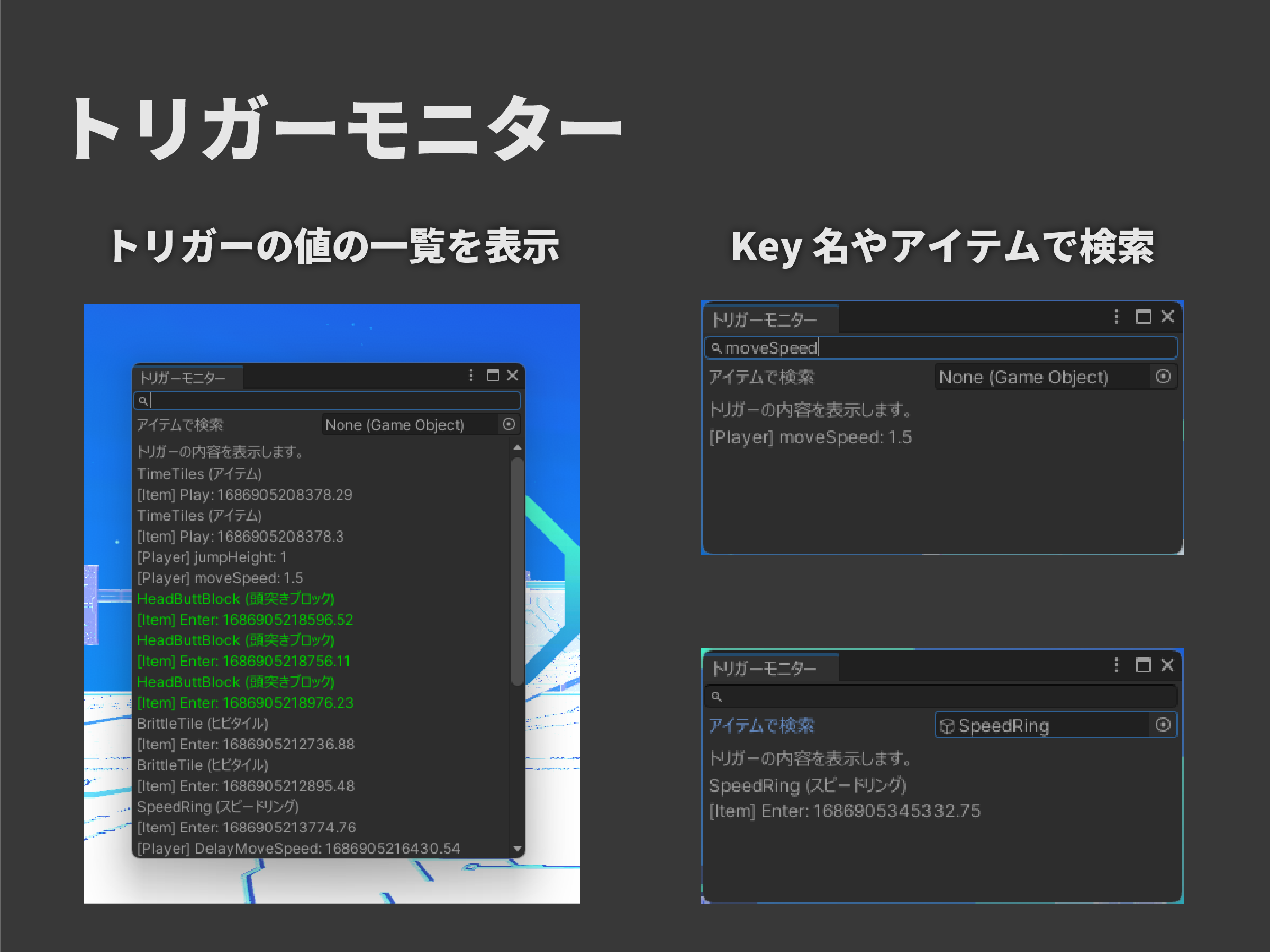
Task: Maximize the left trigger monitor window
Action: point(493,376)
